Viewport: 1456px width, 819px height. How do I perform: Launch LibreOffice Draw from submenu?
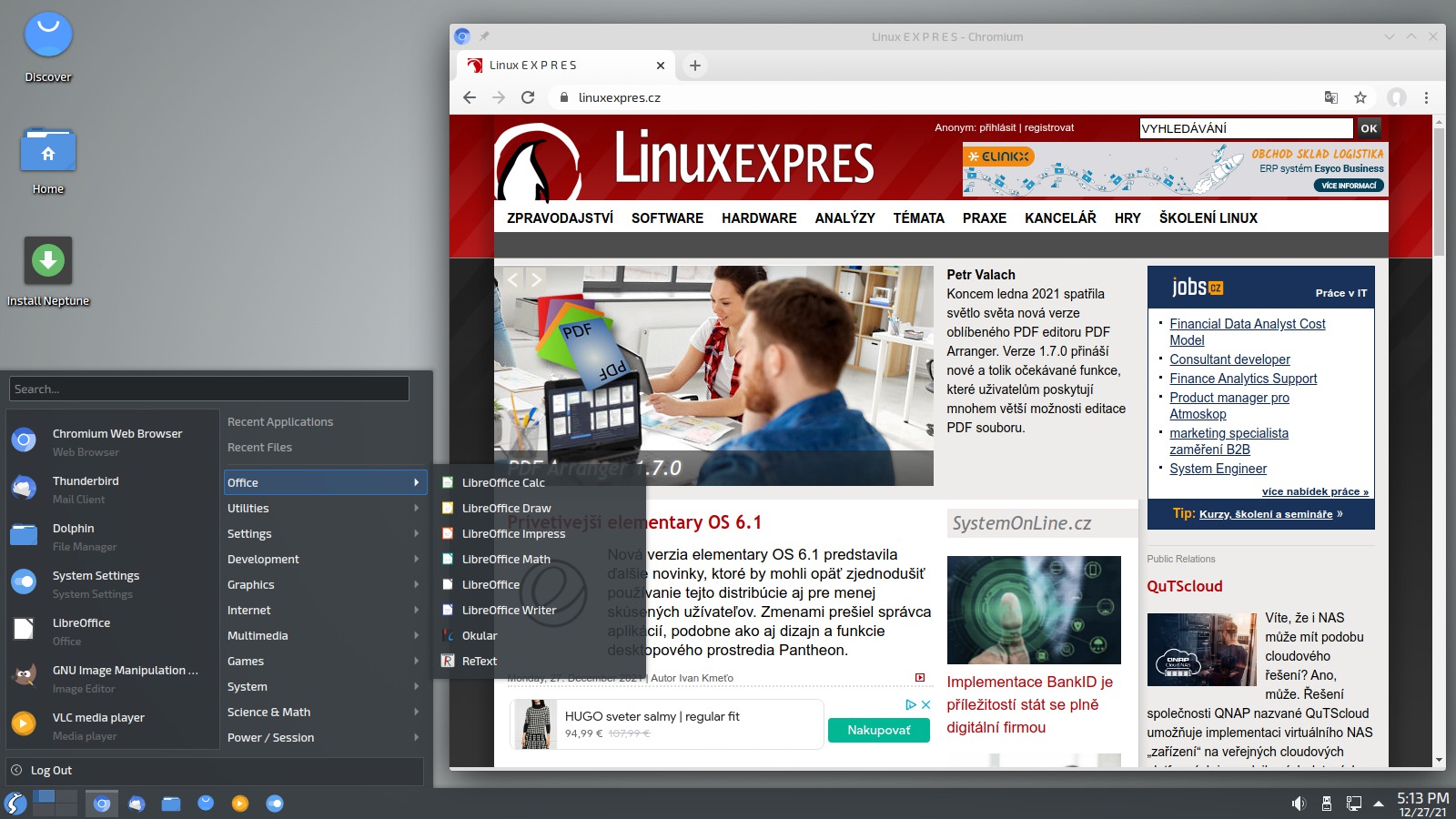(540, 508)
